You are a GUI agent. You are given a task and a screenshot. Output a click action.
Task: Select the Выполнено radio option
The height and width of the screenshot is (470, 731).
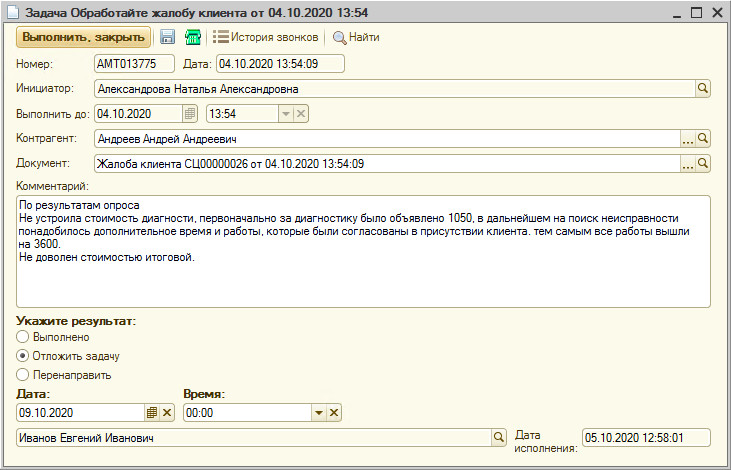(x=23, y=338)
